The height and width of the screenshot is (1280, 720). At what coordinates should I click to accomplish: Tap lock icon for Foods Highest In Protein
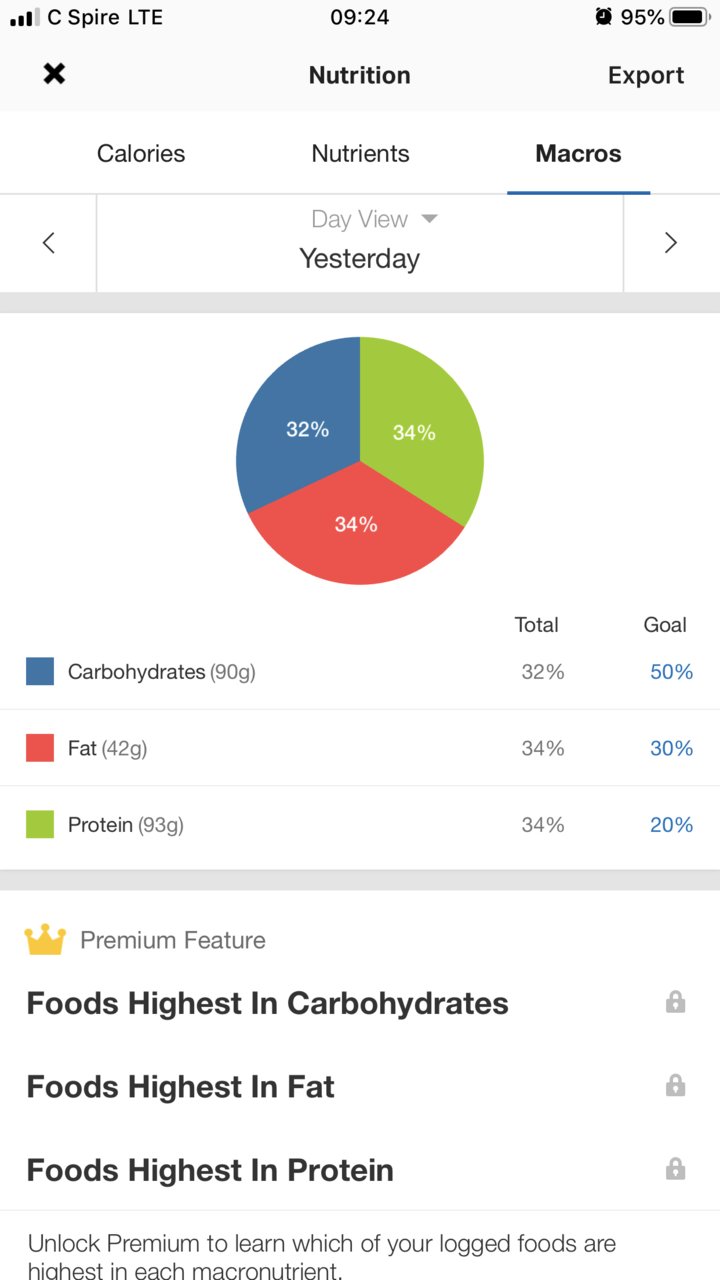click(x=676, y=1168)
